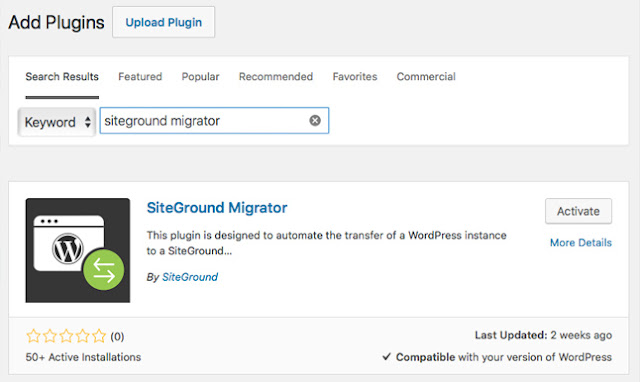Viewport: 640px width, 382px height.
Task: Select the Search Results tab
Action: [62, 77]
